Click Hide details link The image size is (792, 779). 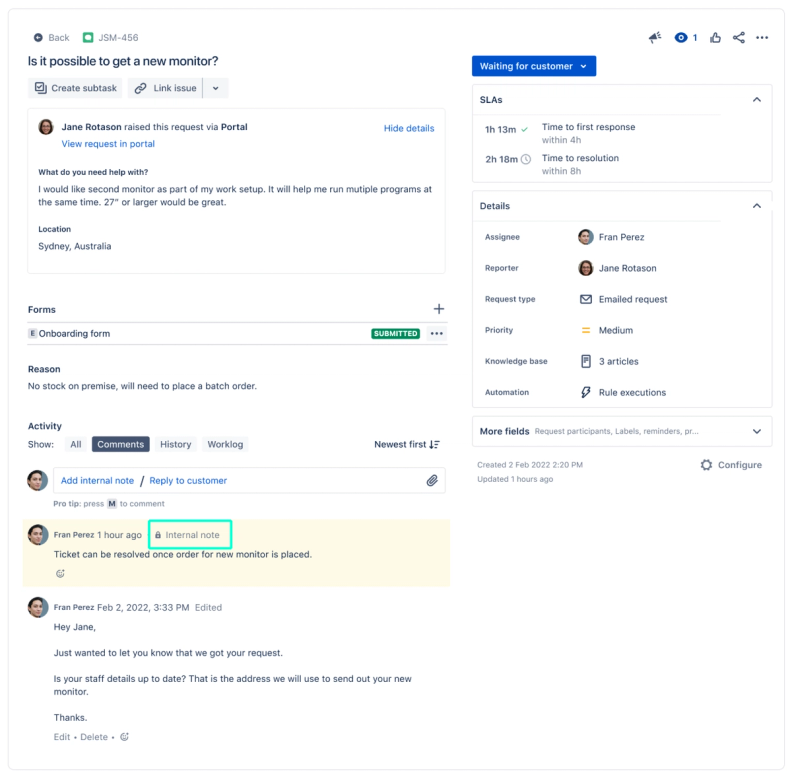click(409, 128)
